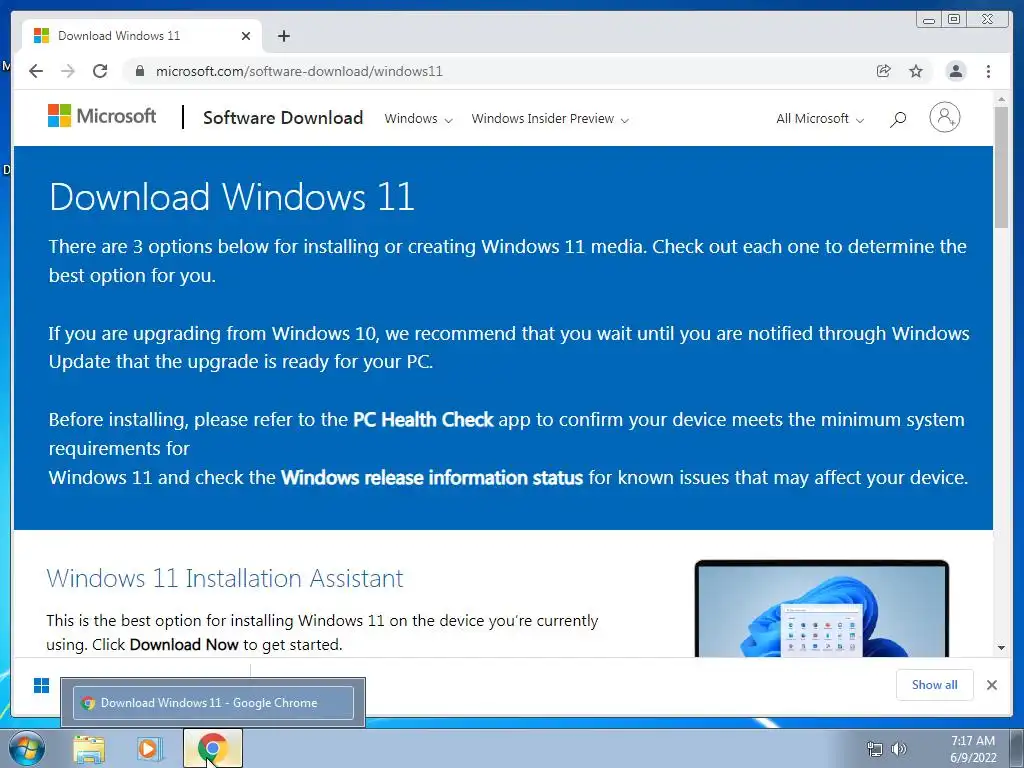Click the scrollbar down arrow
Image resolution: width=1024 pixels, height=768 pixels.
pos(1001,648)
